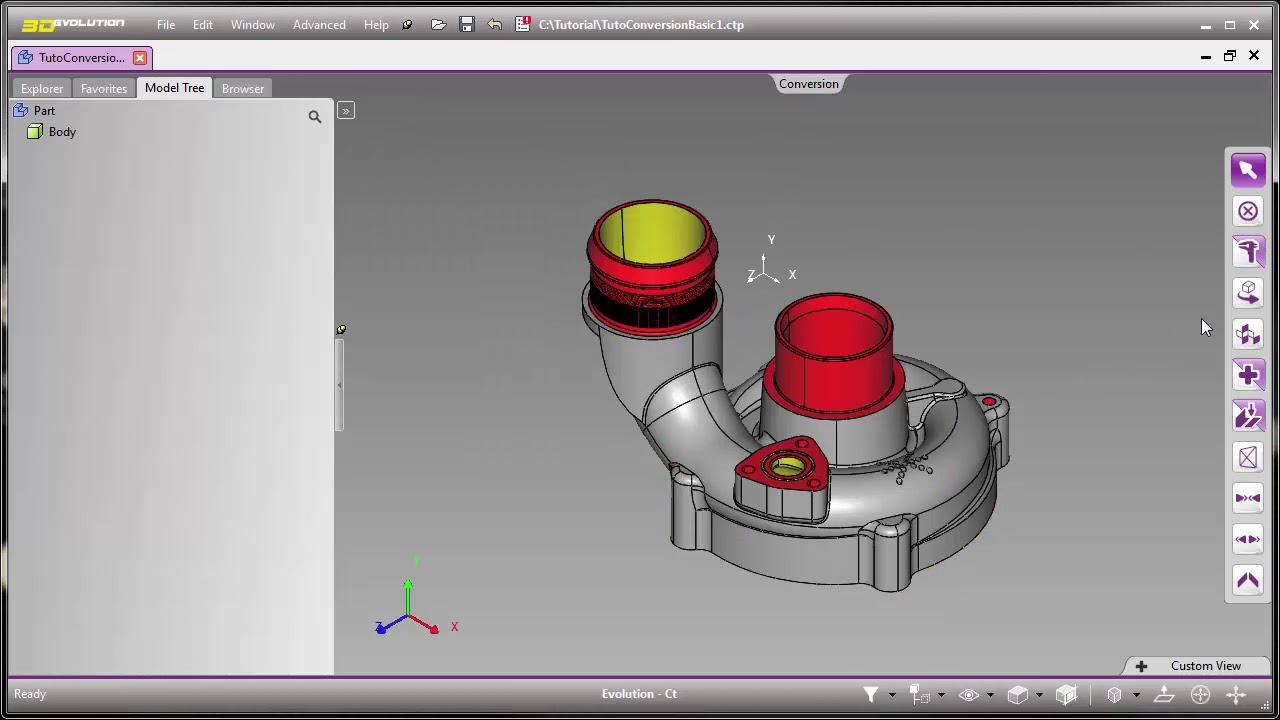The height and width of the screenshot is (720, 1280).
Task: Click the crossed-box icon in right toolbar
Action: (1247, 457)
